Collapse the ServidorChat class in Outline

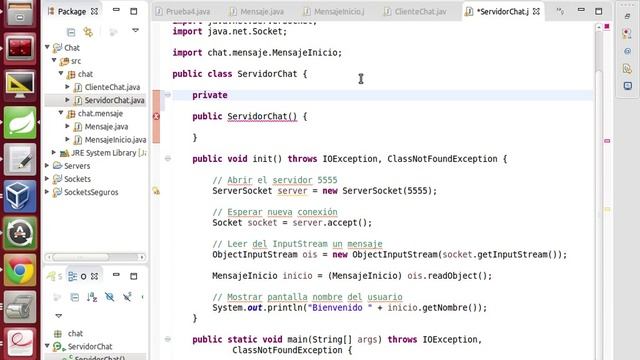click(47, 346)
